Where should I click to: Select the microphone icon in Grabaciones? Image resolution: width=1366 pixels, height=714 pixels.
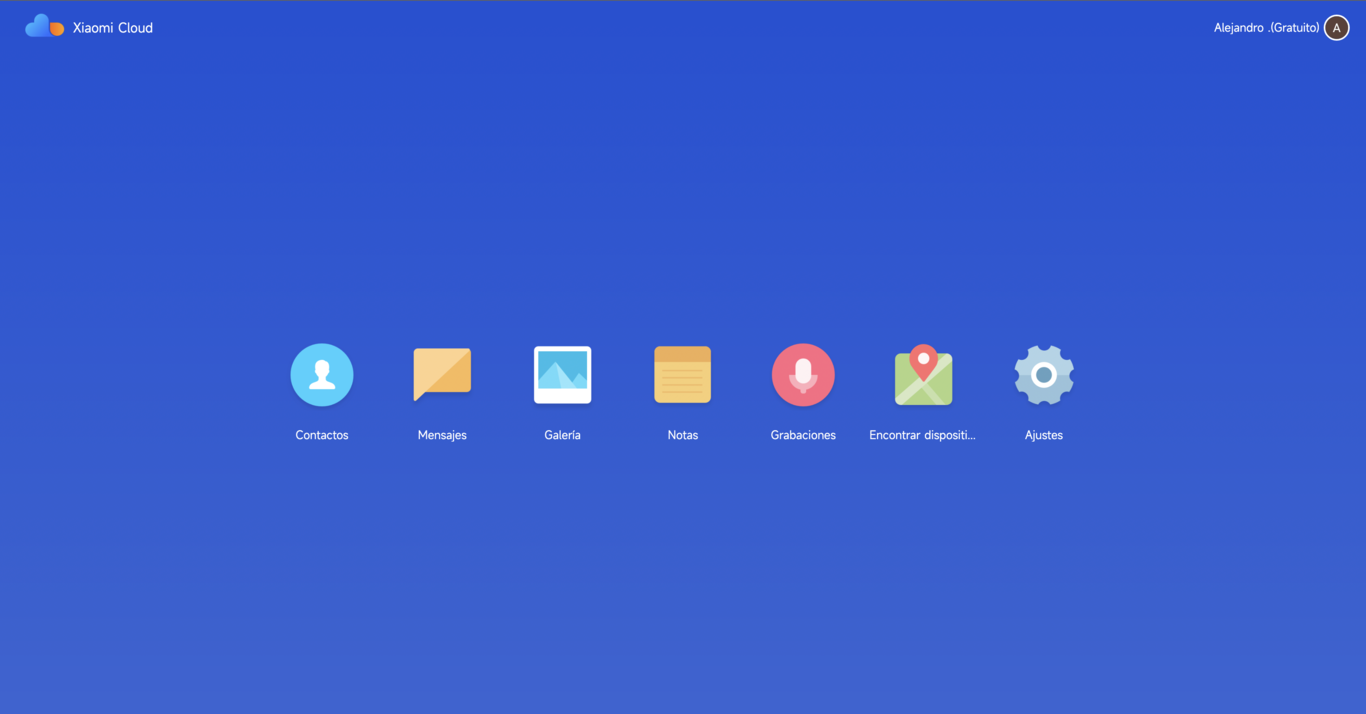tap(803, 374)
